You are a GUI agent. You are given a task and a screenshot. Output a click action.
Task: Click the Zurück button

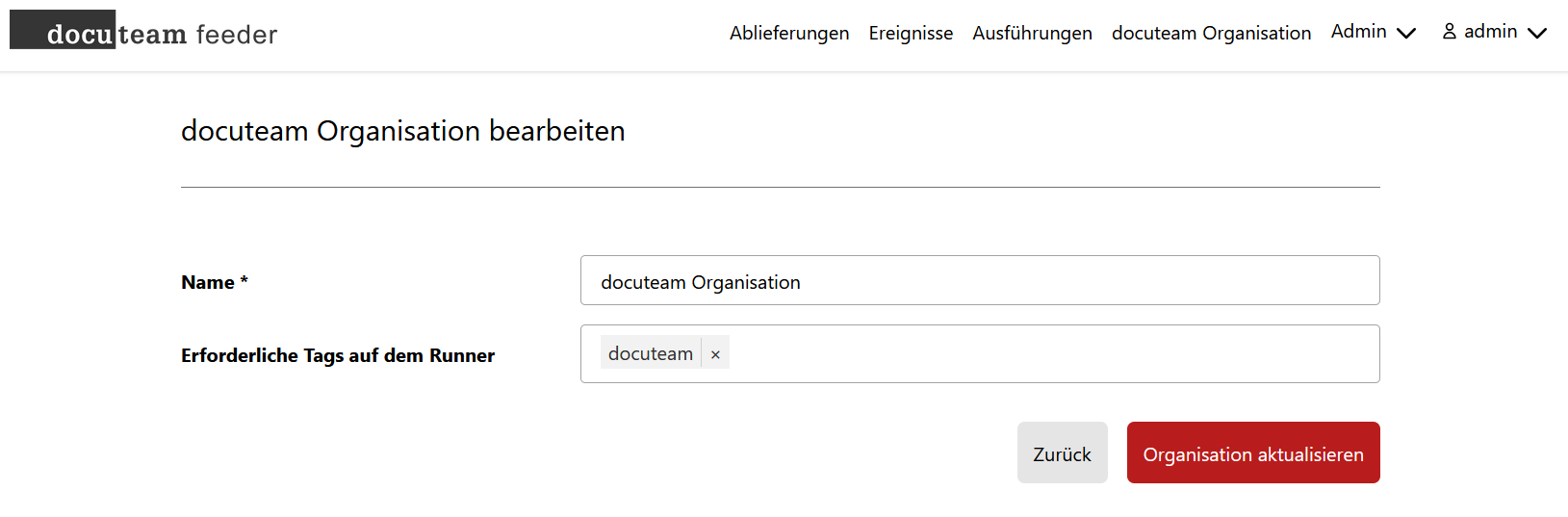pos(1062,452)
